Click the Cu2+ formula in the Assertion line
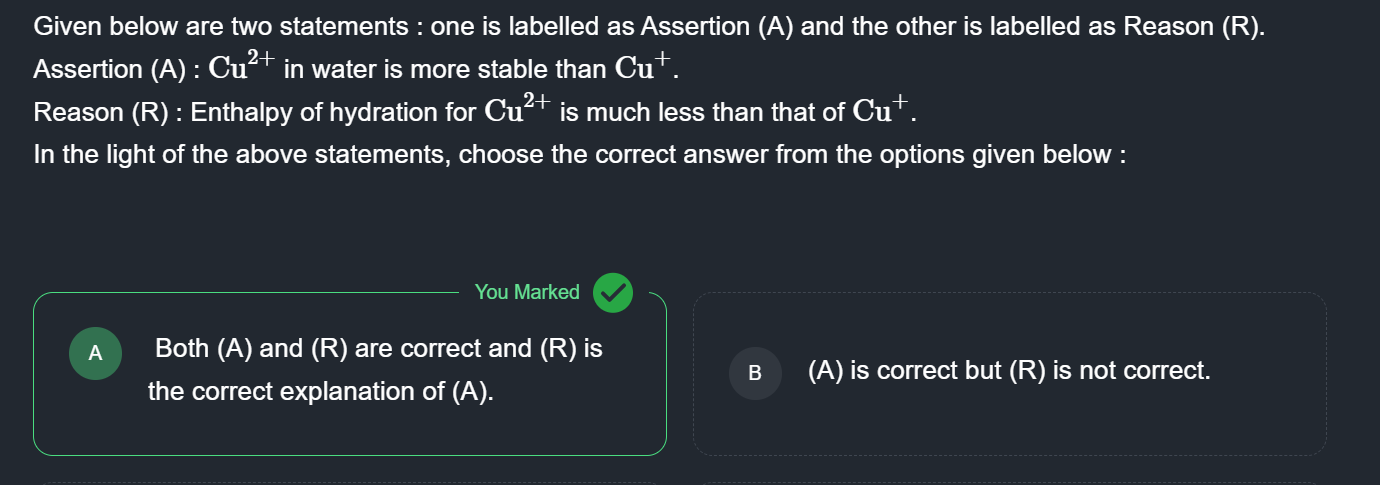1380x485 pixels. coord(240,66)
